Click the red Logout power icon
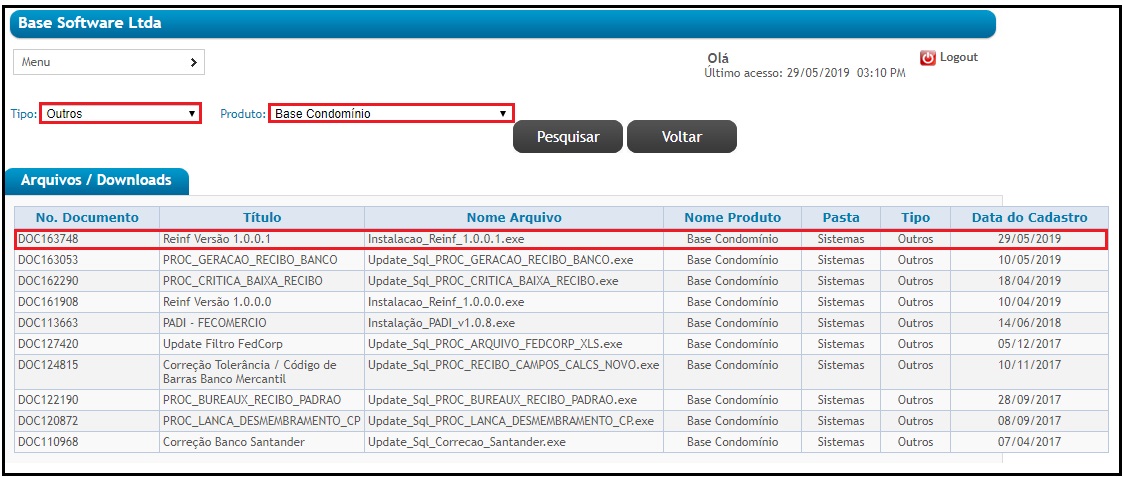 click(928, 58)
